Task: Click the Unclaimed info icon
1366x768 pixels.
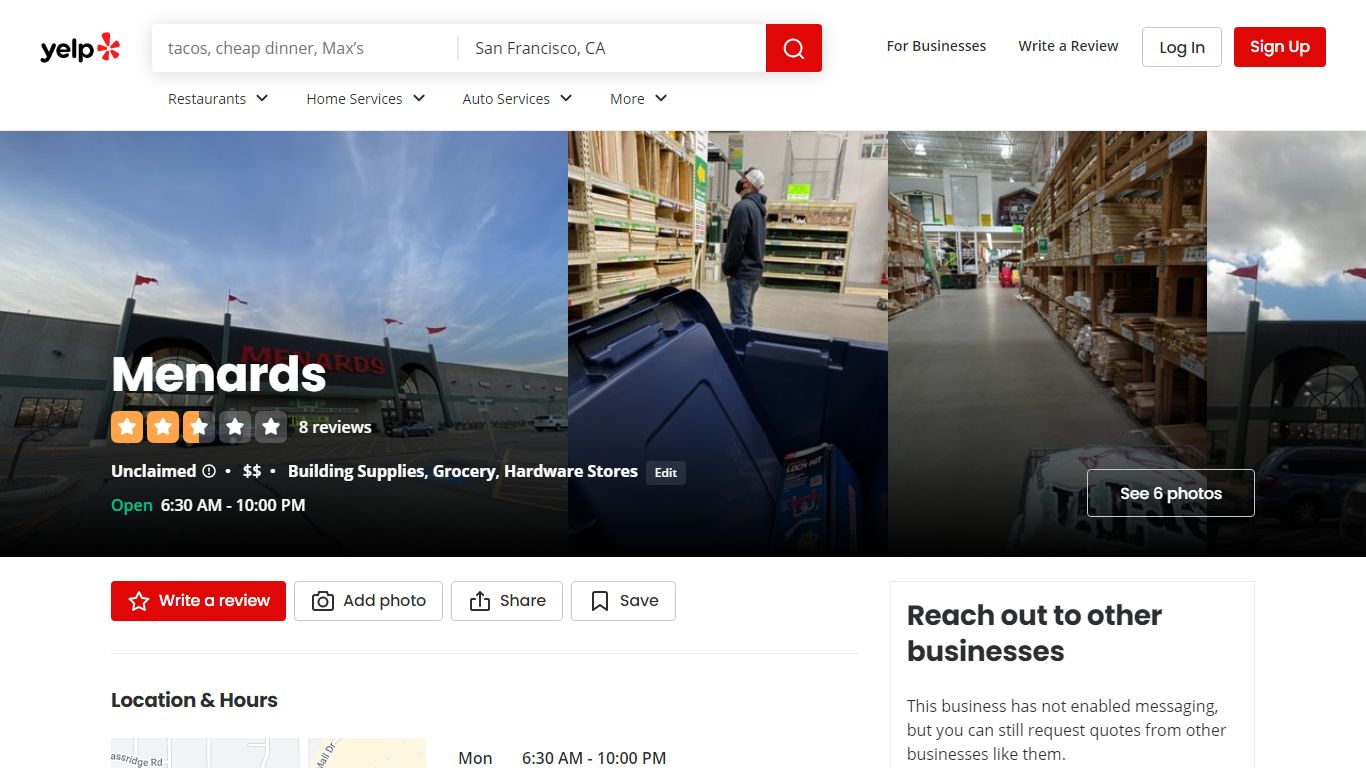Action: tap(209, 471)
